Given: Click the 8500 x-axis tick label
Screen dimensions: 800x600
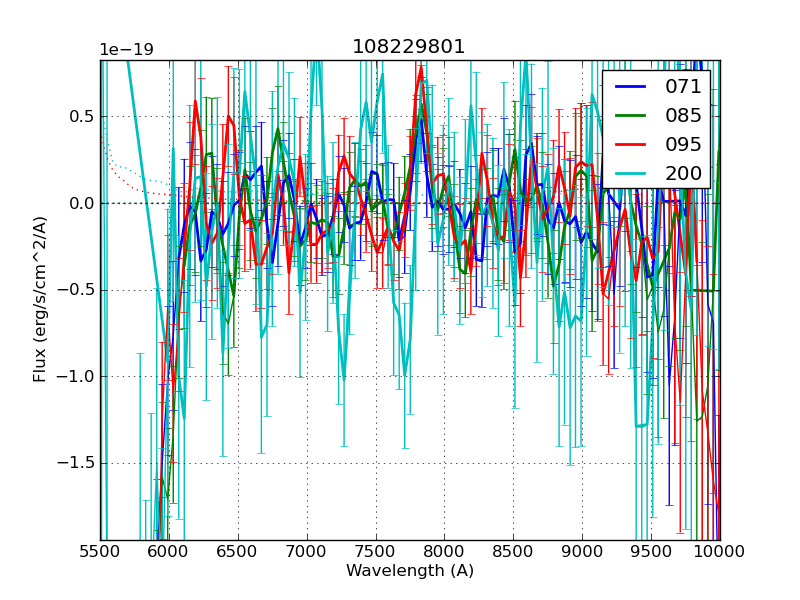Looking at the screenshot, I should (x=513, y=552).
